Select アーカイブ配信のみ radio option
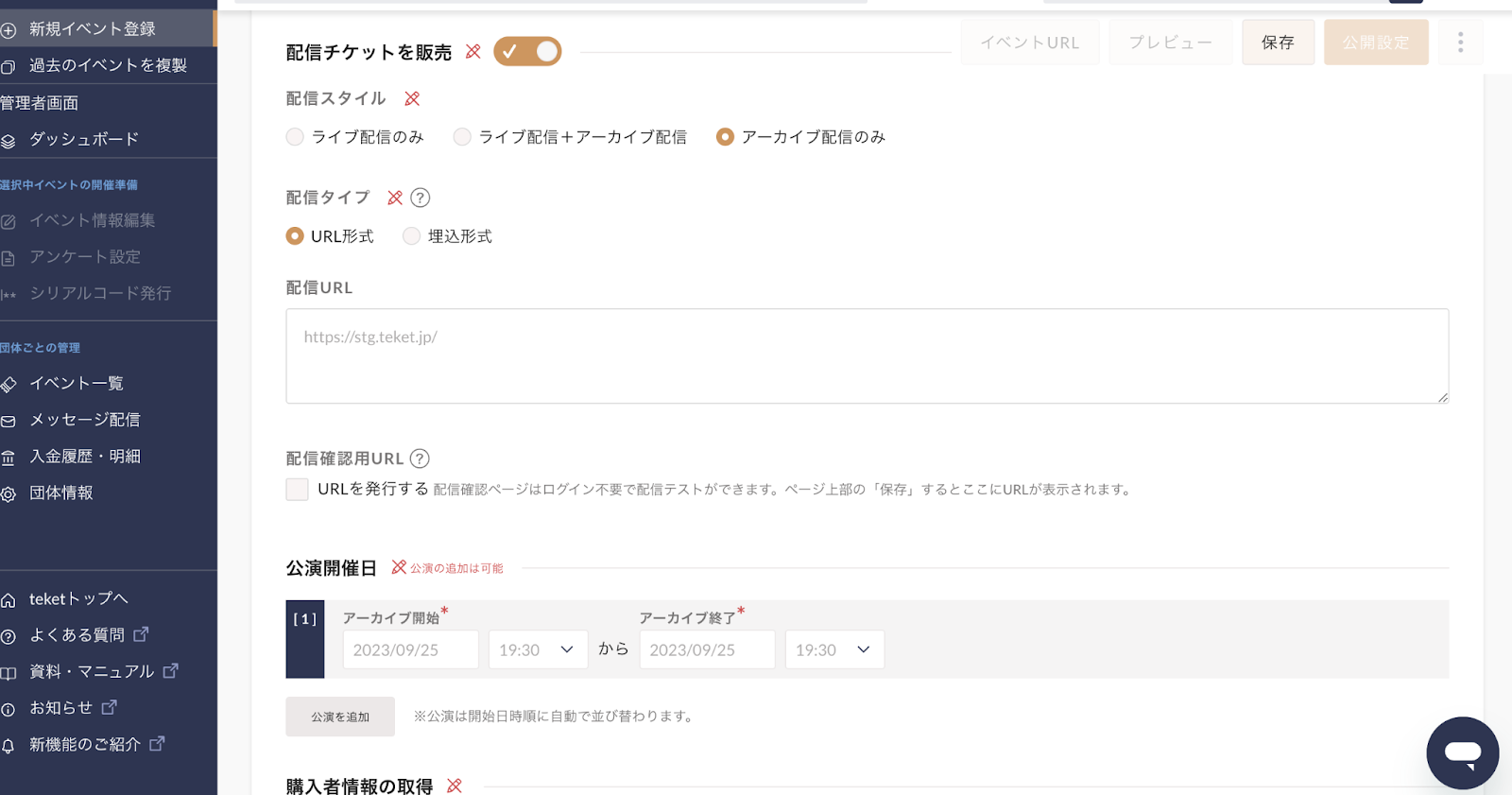 [725, 137]
